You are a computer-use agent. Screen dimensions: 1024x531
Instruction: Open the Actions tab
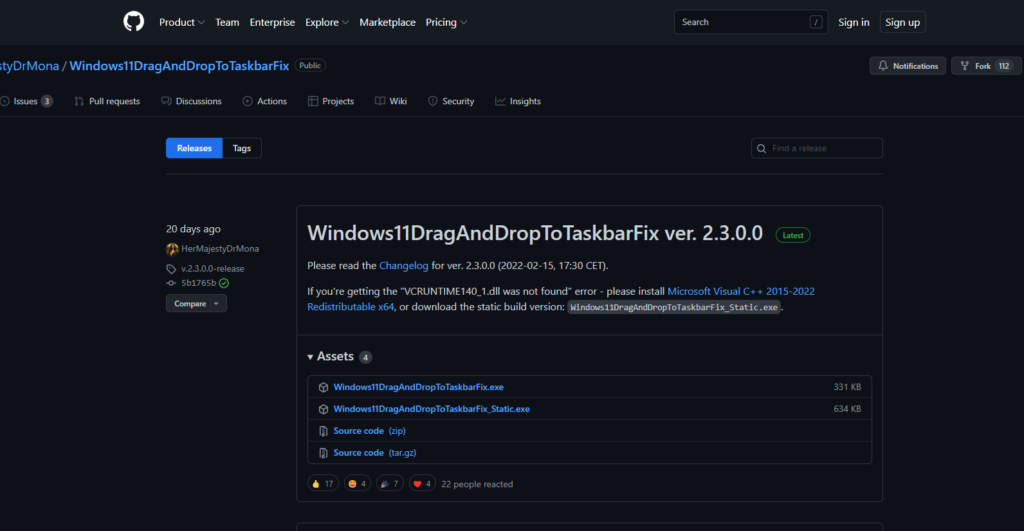[x=264, y=101]
